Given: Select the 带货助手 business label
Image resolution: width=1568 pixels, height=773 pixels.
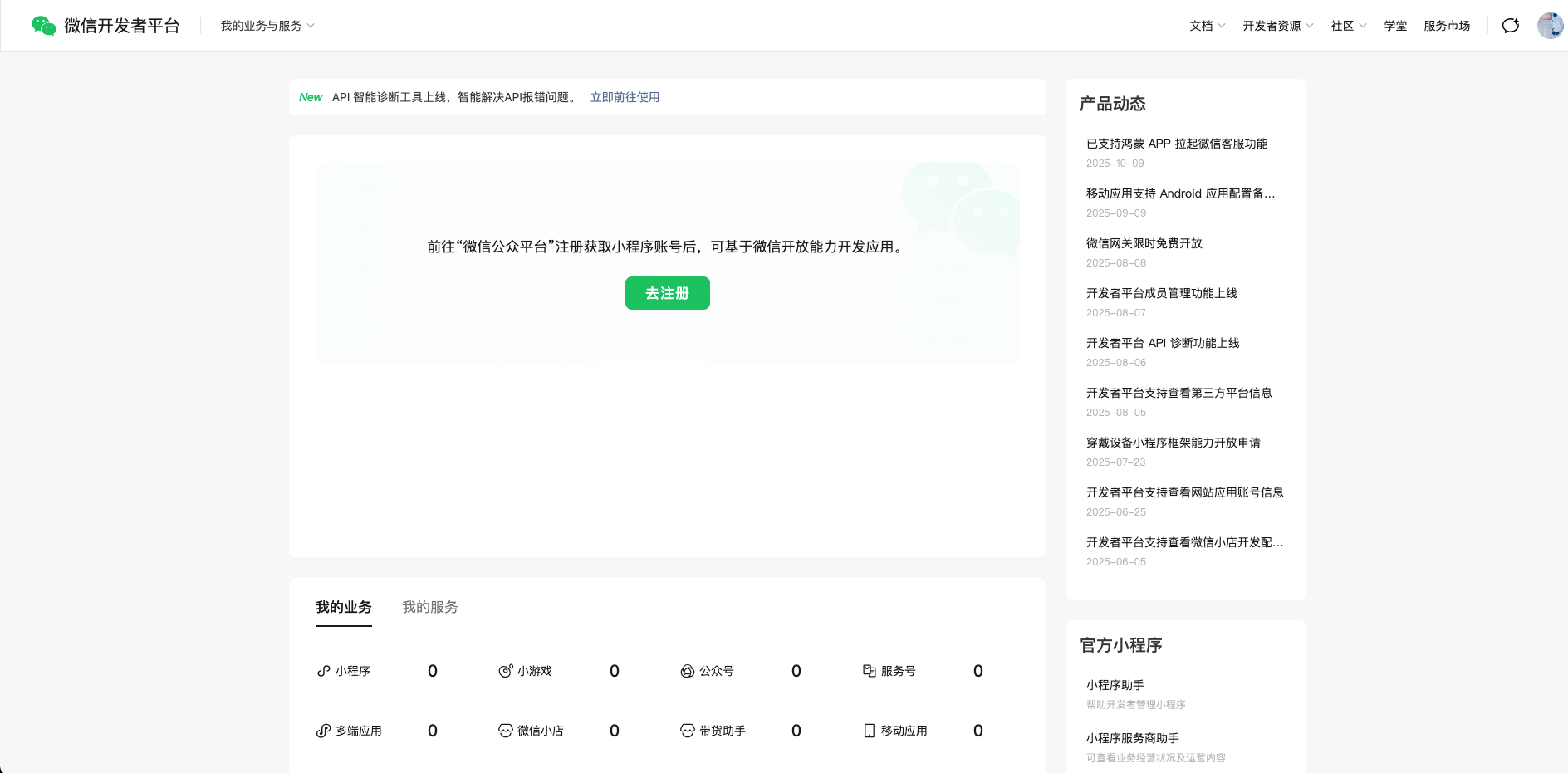Looking at the screenshot, I should (723, 731).
